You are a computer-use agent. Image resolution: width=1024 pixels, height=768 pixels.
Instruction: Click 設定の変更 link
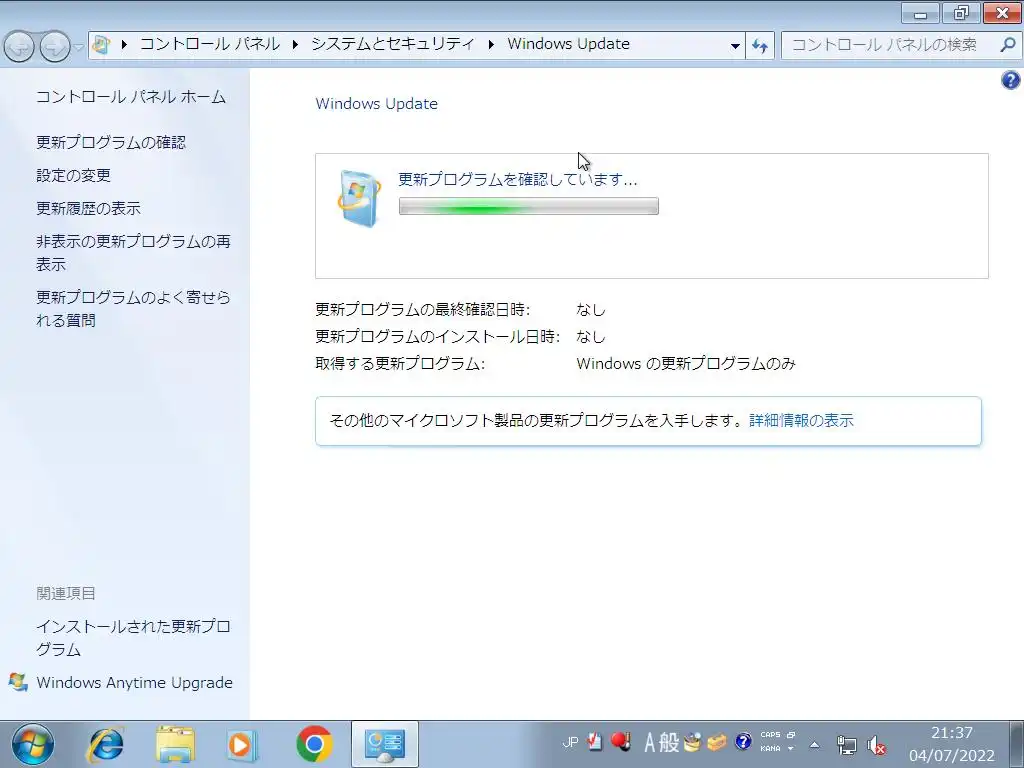pyautogui.click(x=73, y=176)
